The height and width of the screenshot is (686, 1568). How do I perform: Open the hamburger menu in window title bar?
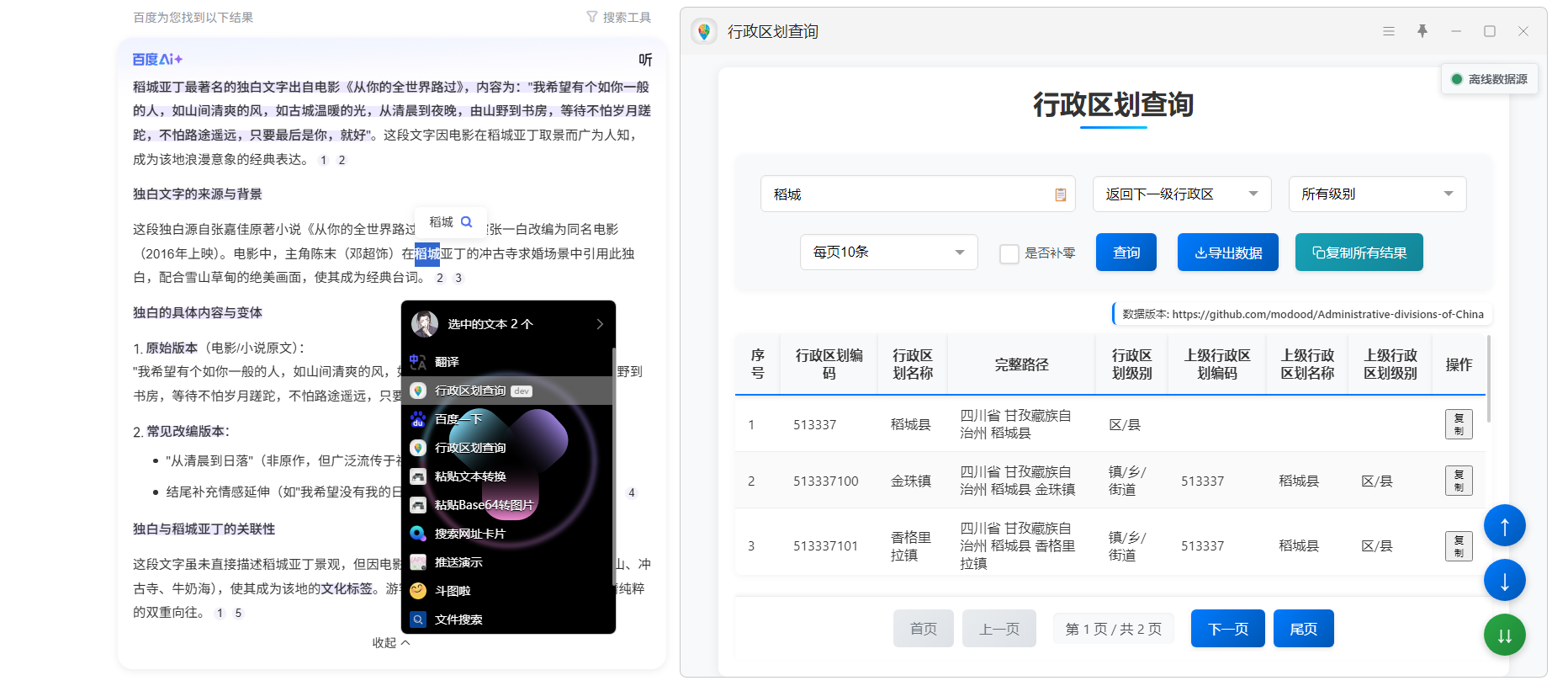pyautogui.click(x=1389, y=31)
